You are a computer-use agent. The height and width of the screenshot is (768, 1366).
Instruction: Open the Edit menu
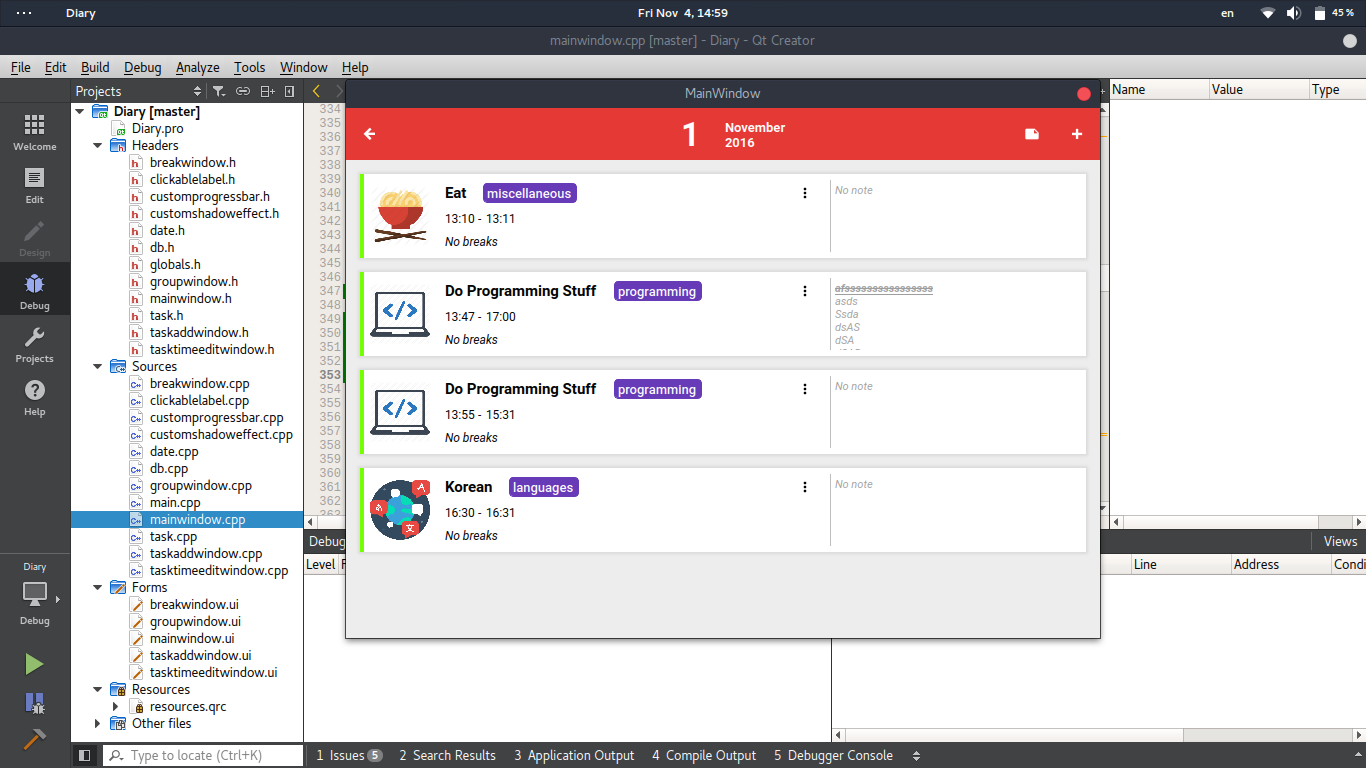[56, 67]
